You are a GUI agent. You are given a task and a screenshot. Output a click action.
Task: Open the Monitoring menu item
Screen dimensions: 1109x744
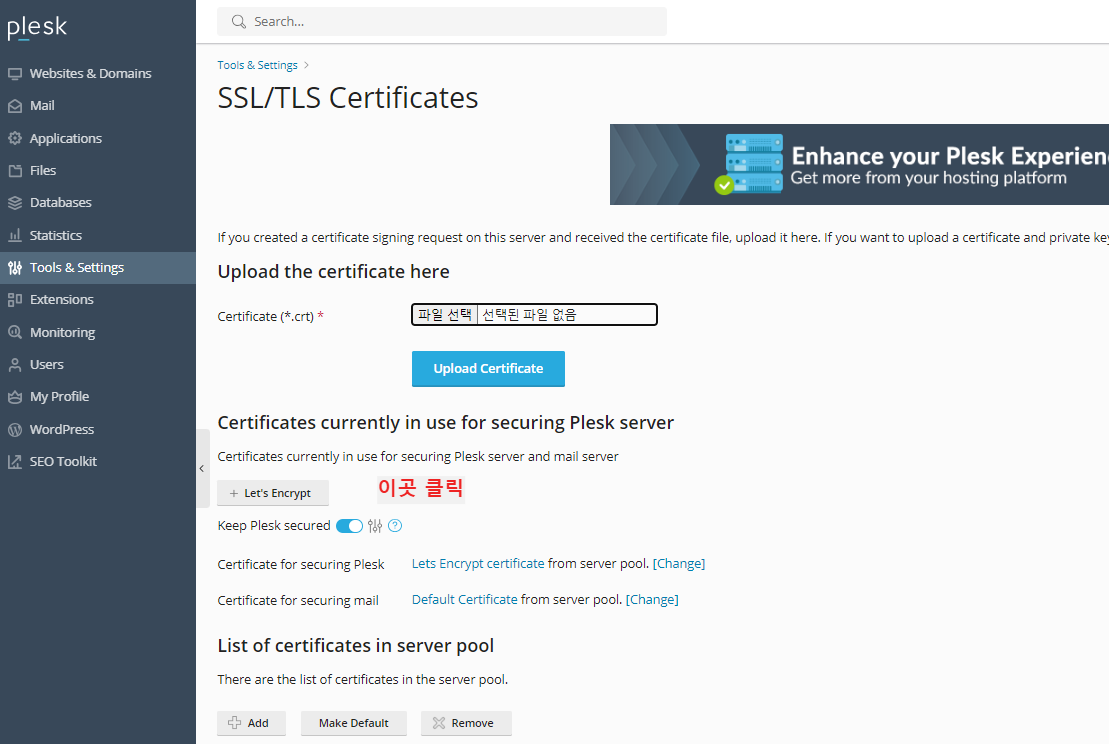coord(98,332)
